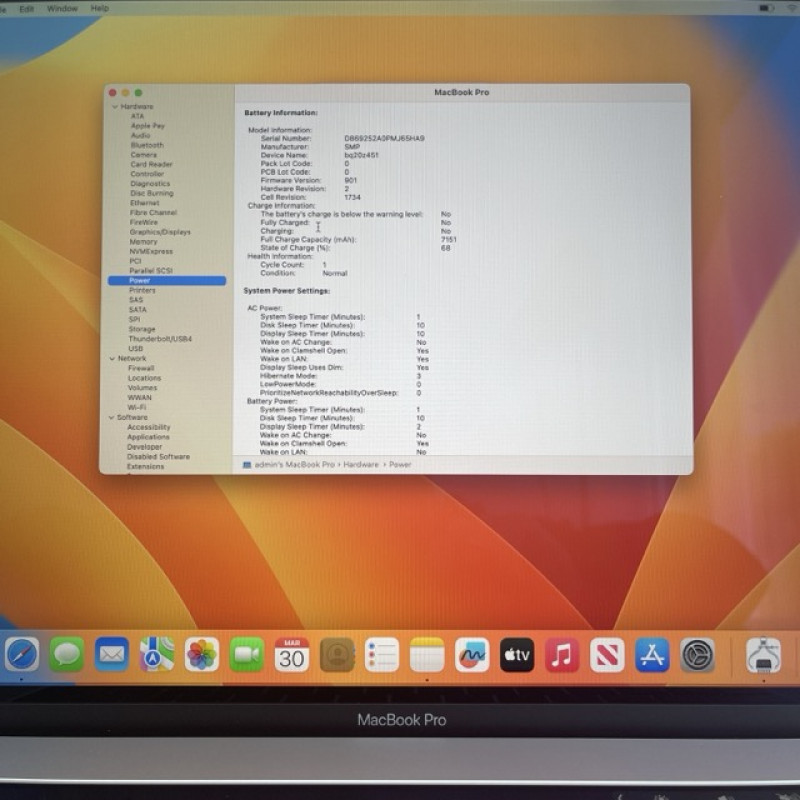Viewport: 800px width, 800px height.
Task: Select Fibre Channel entry
Action: 153,212
